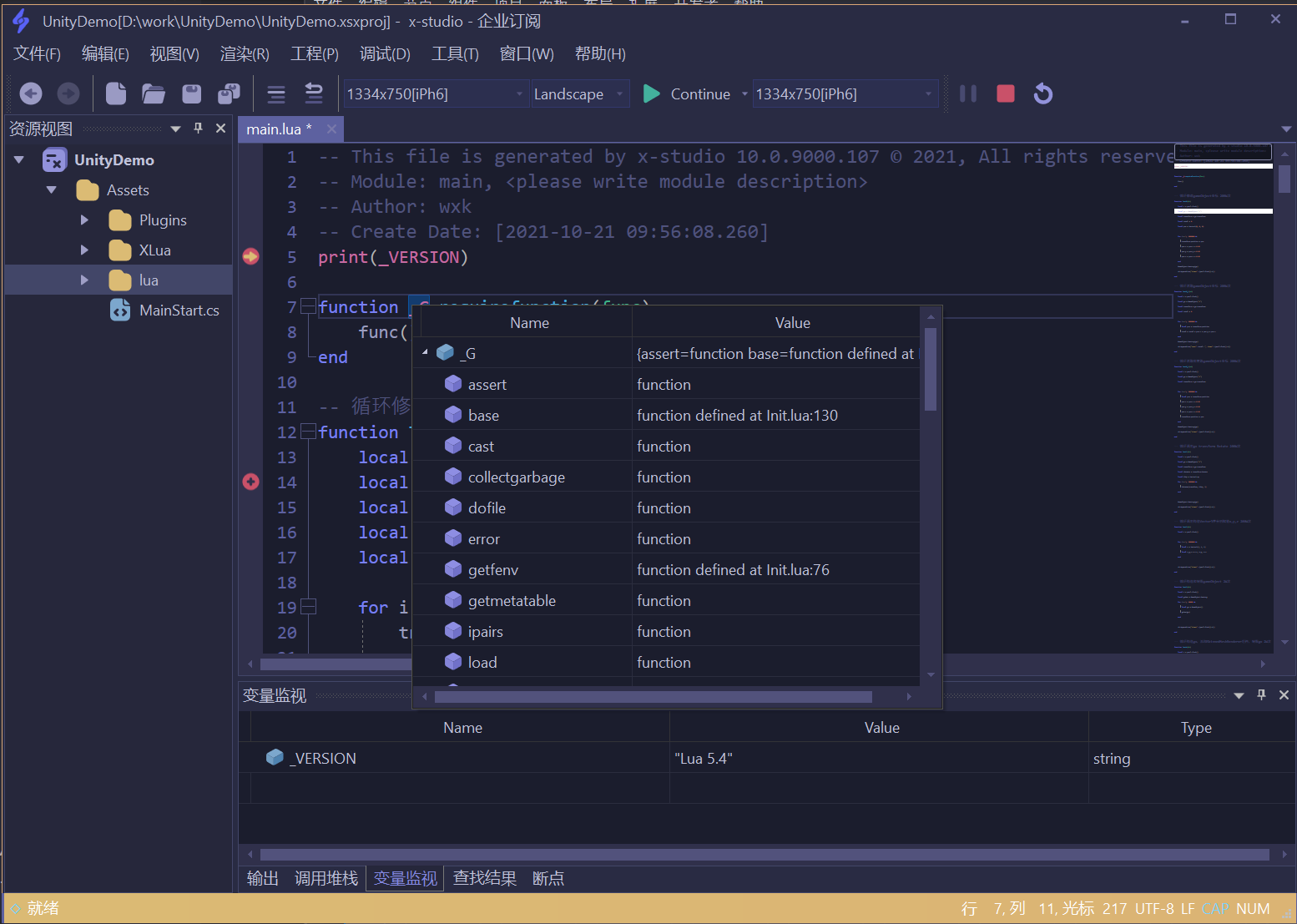Close the 变量监视 panel
The image size is (1297, 924).
[x=1284, y=694]
